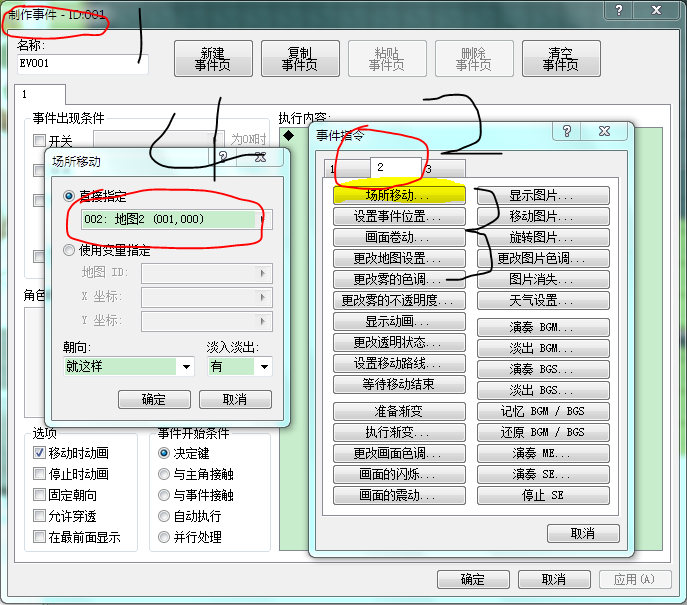Click the 画面卷动 command button

click(x=399, y=237)
